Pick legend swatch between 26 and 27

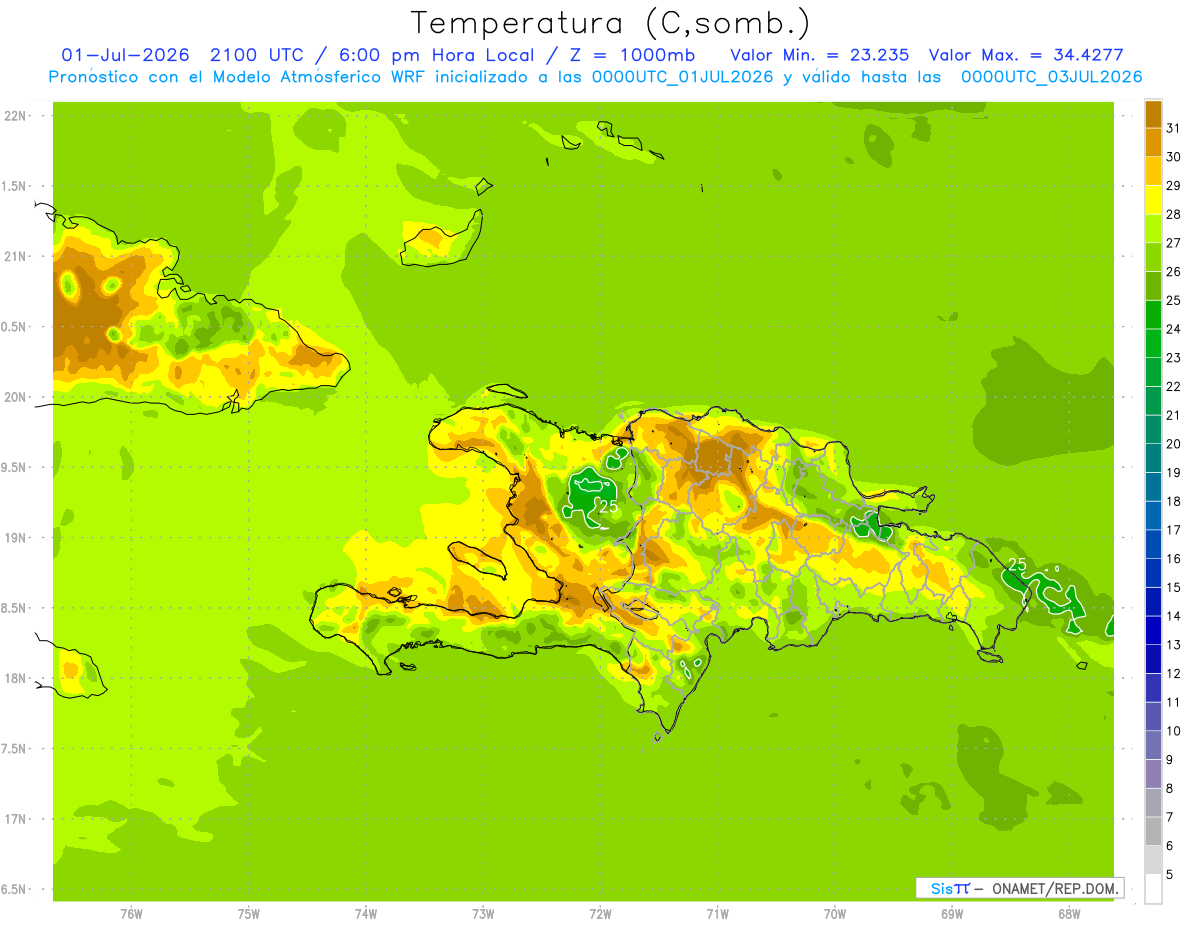[x=1154, y=257]
